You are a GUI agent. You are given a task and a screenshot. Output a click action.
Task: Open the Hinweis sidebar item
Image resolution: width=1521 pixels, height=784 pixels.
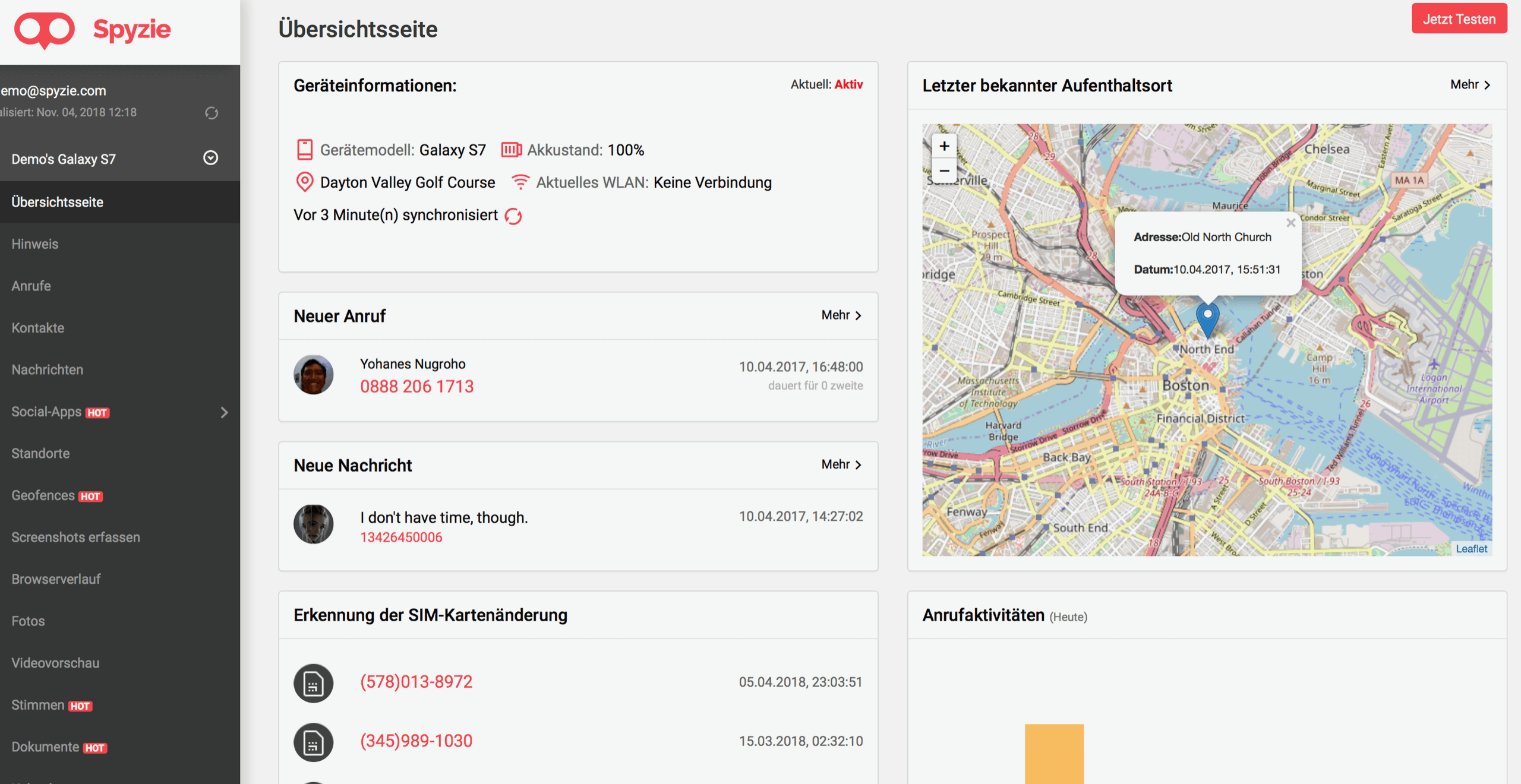(120, 244)
